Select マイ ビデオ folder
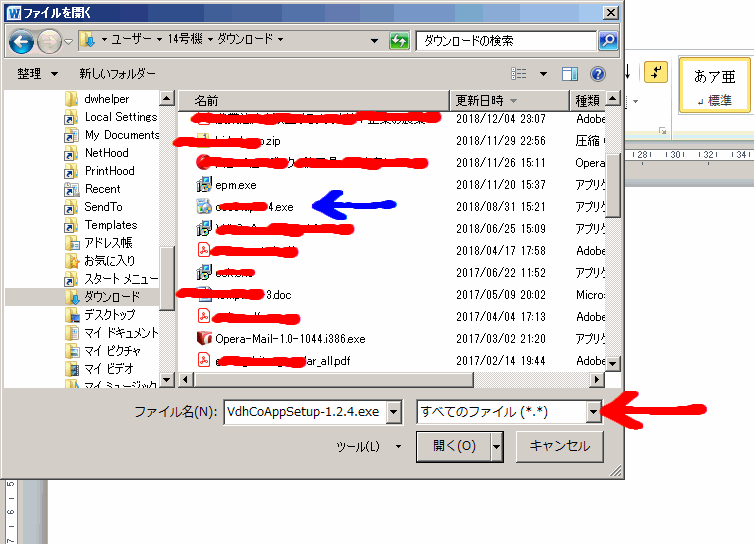 (109, 369)
